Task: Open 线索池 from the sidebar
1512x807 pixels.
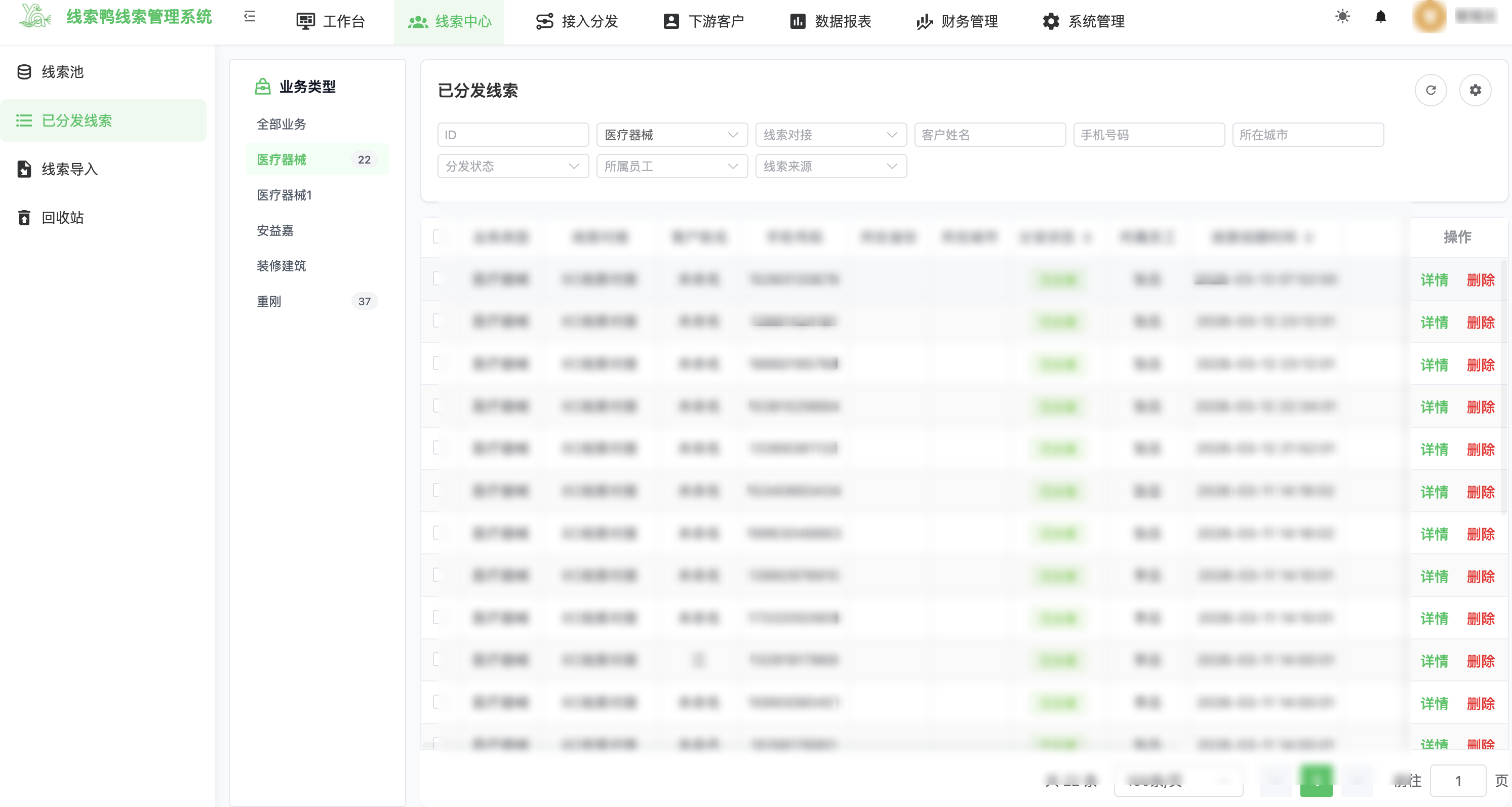Action: 62,72
